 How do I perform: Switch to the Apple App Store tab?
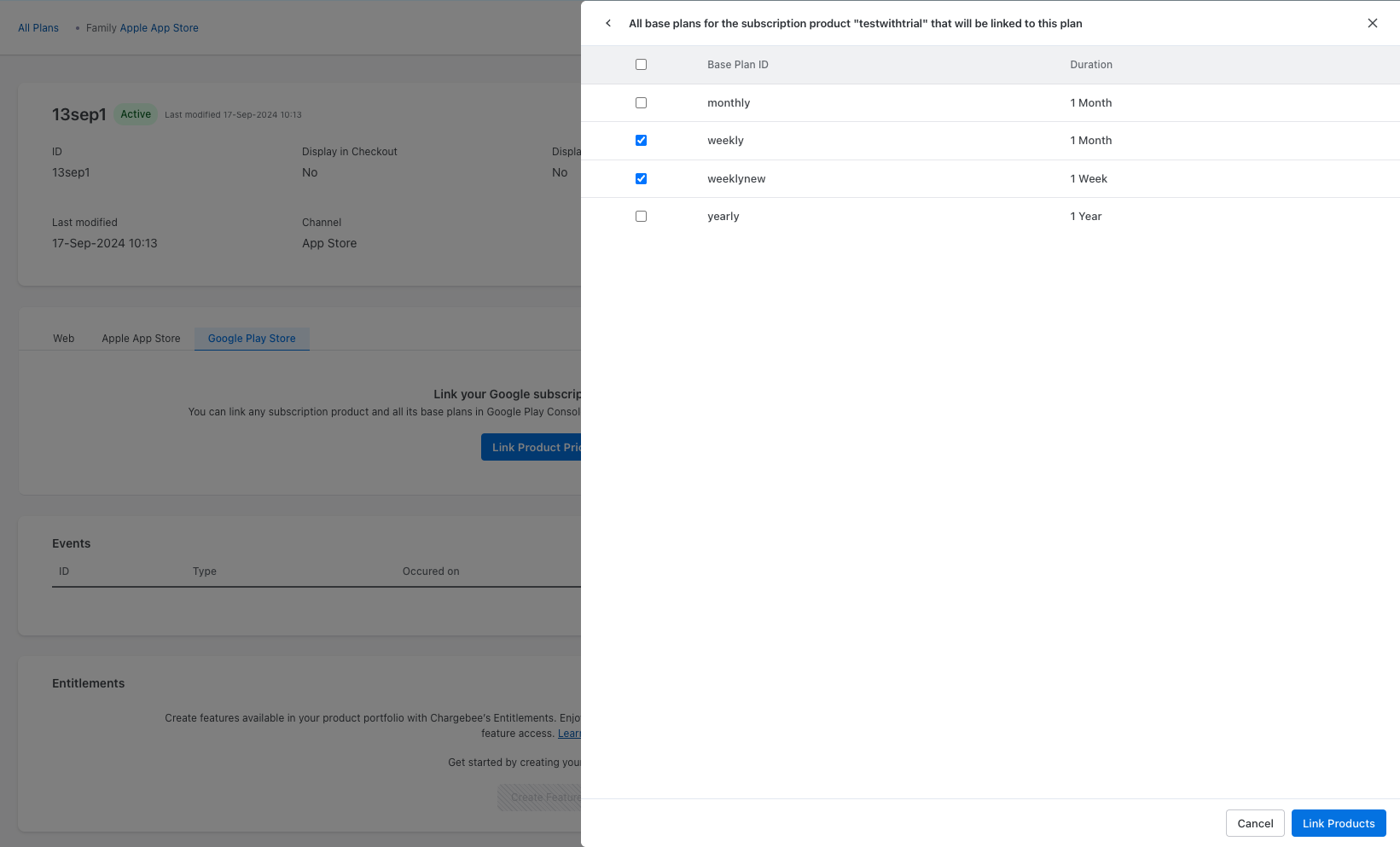click(141, 339)
